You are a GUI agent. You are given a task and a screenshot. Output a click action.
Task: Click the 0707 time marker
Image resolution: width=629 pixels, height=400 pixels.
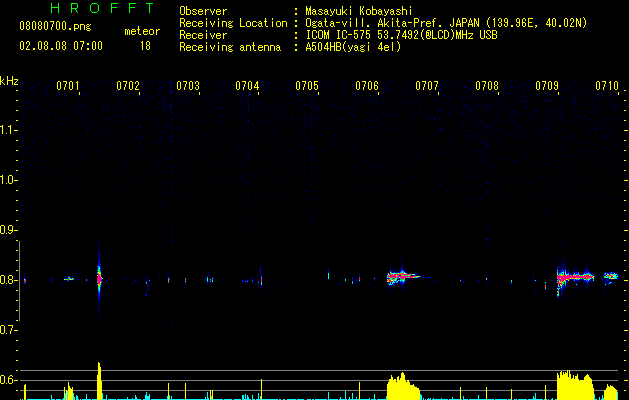pyautogui.click(x=427, y=86)
